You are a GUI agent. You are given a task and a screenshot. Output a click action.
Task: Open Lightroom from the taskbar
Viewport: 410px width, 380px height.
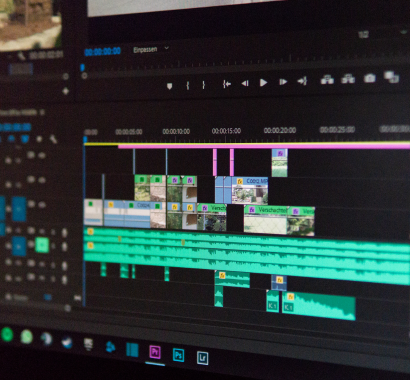[x=202, y=358]
